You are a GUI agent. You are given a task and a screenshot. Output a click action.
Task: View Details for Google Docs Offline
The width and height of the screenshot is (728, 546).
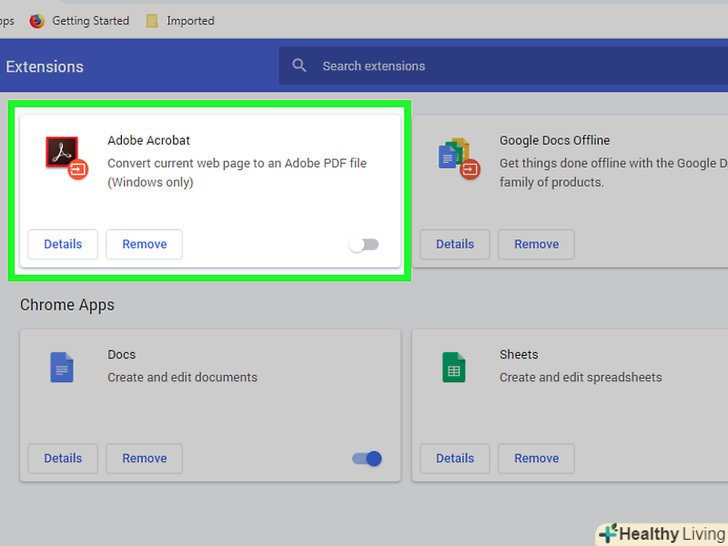click(x=455, y=244)
